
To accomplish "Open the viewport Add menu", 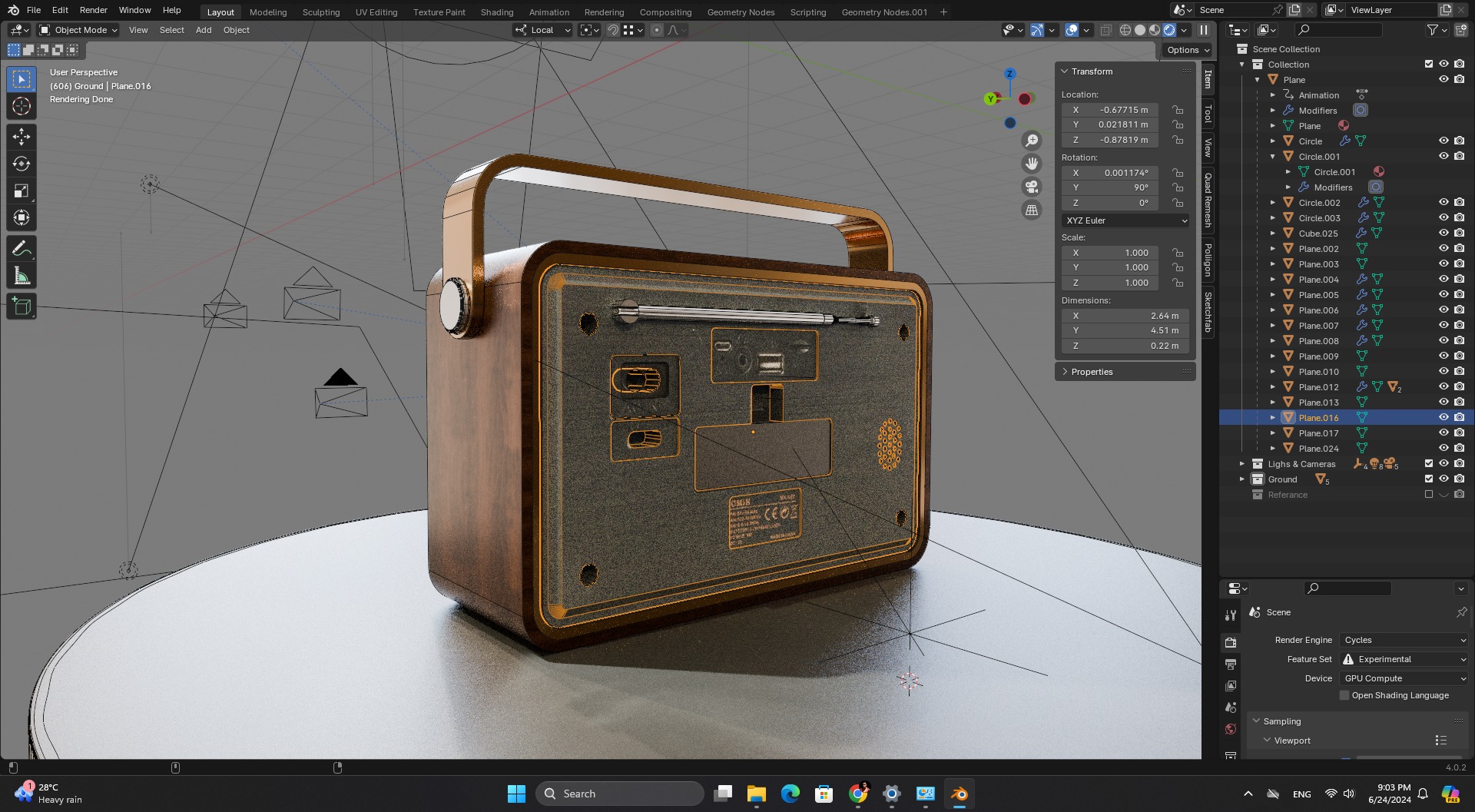I will point(204,30).
